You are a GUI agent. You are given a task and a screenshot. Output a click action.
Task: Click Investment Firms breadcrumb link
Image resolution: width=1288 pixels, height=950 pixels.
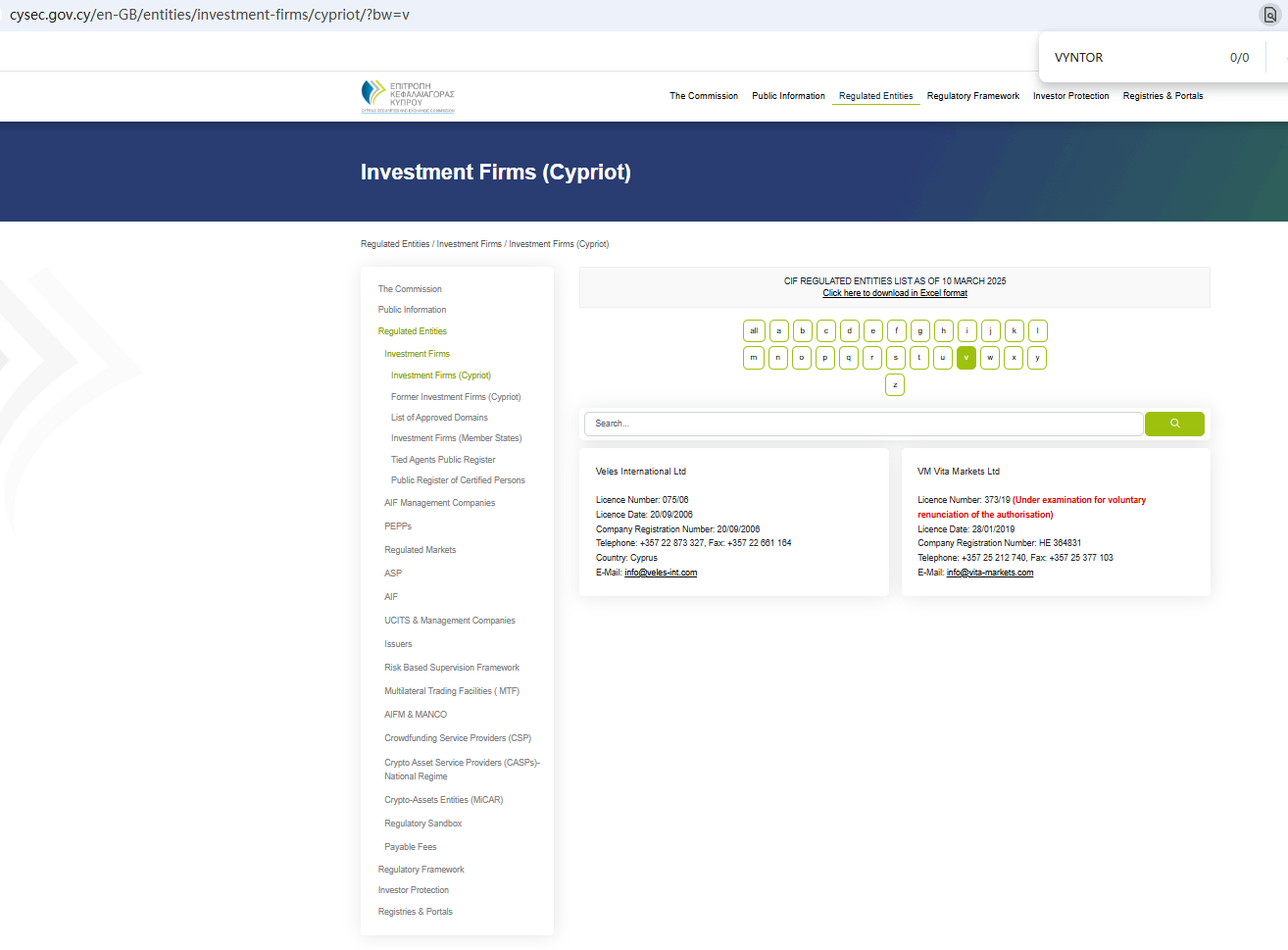pos(469,244)
